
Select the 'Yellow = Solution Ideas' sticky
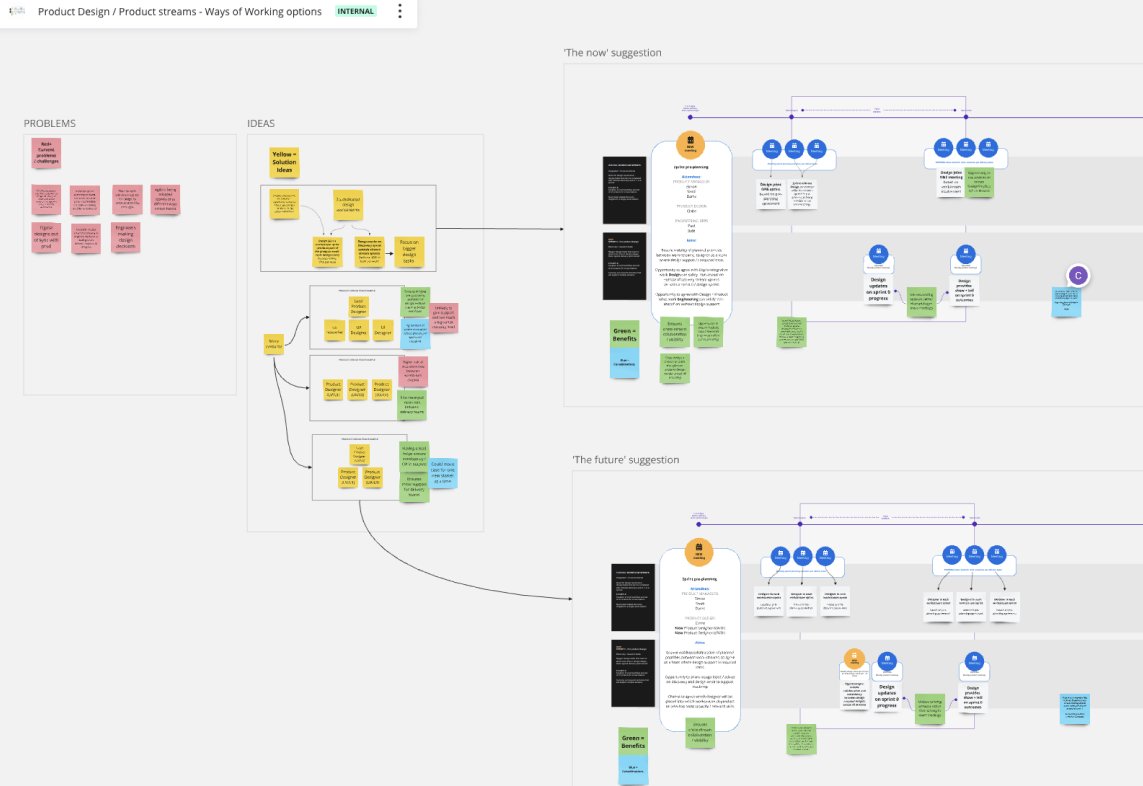tap(284, 162)
